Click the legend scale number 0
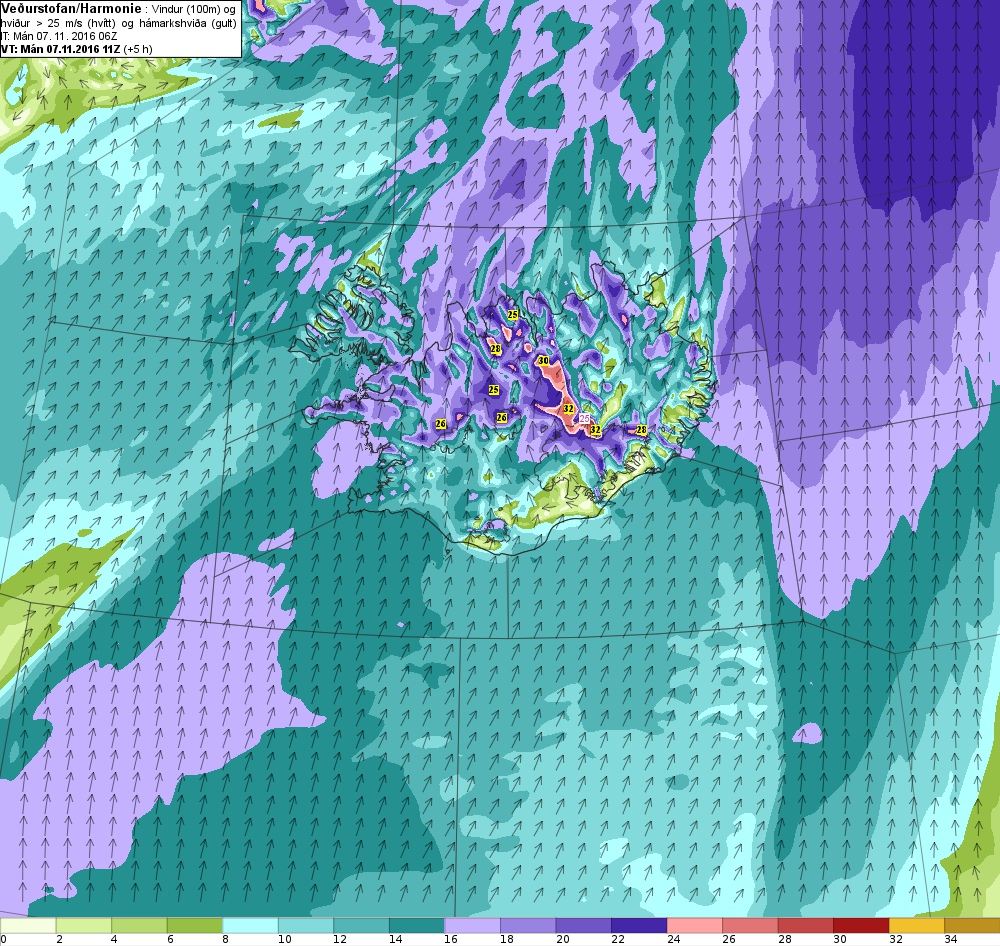Viewport: 1000px width, 946px height. click(x=4, y=939)
